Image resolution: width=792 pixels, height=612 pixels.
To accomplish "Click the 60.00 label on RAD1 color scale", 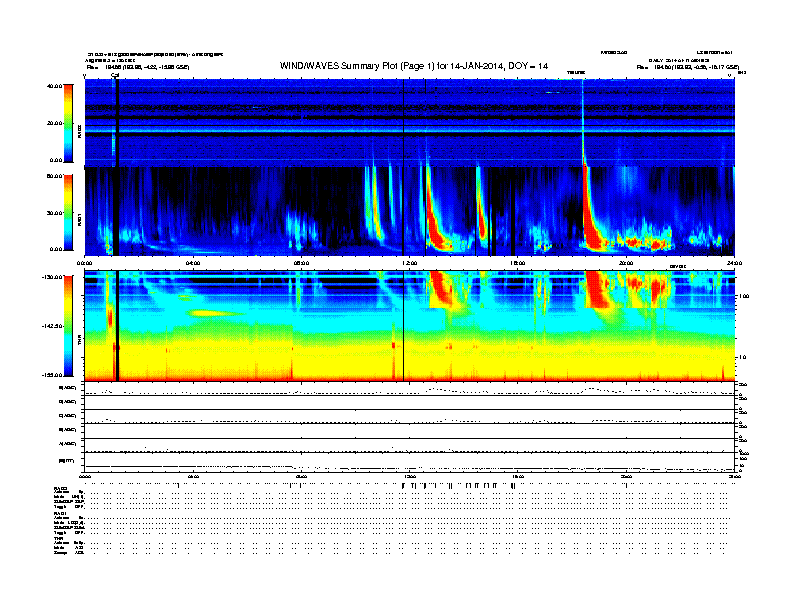I will click(54, 176).
